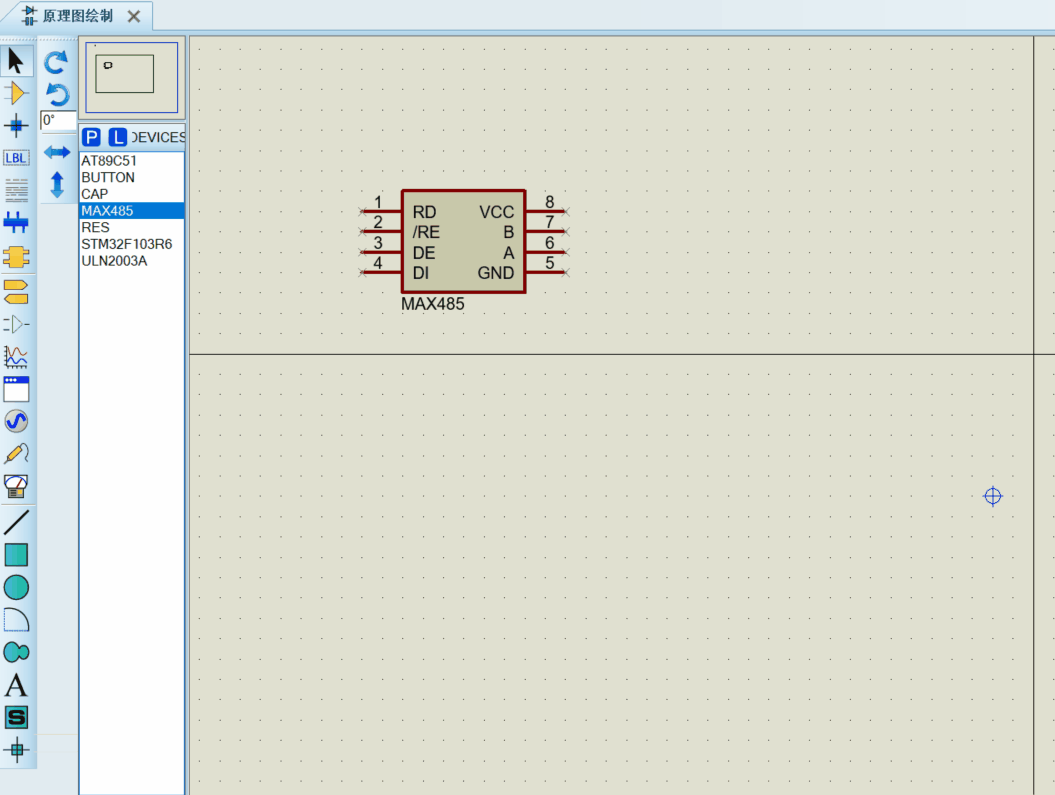Select the Component Mode tool
The height and width of the screenshot is (795, 1055).
point(16,93)
